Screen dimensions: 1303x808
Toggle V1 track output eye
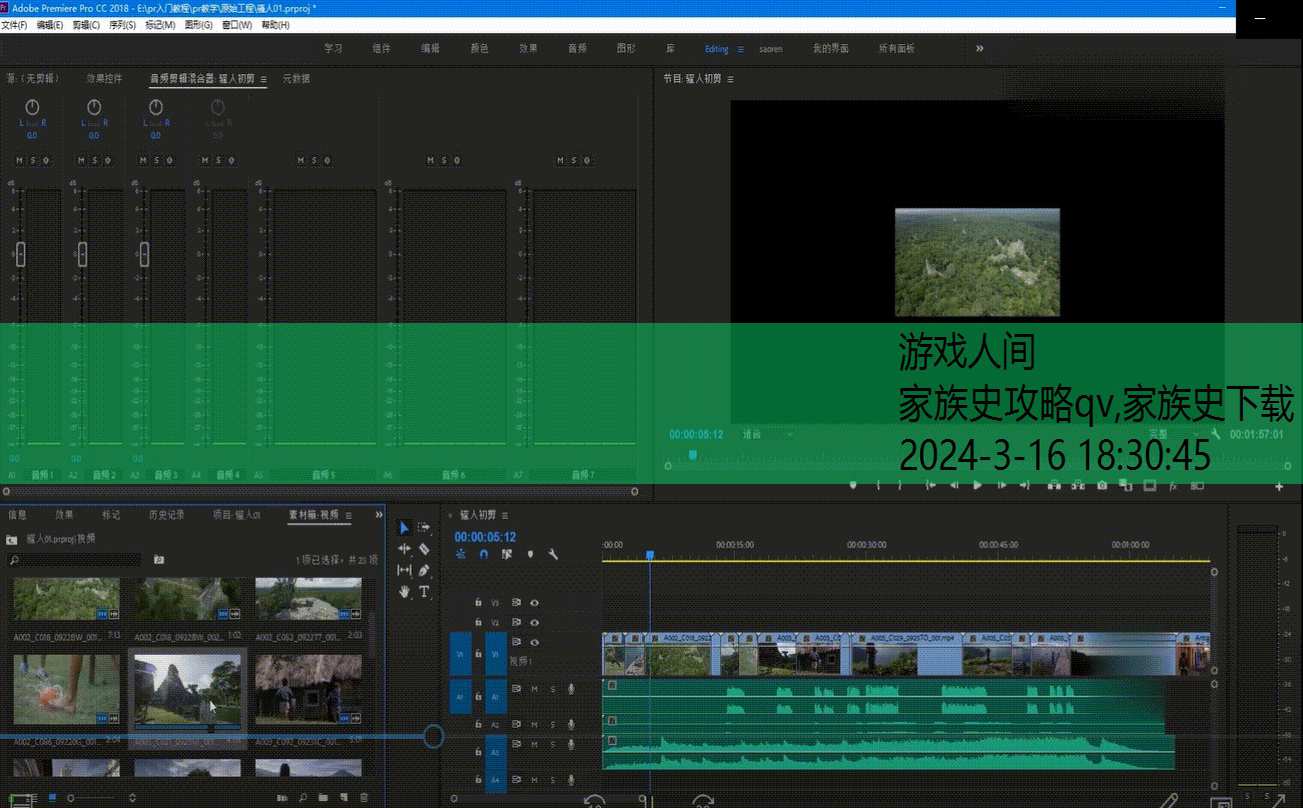534,642
